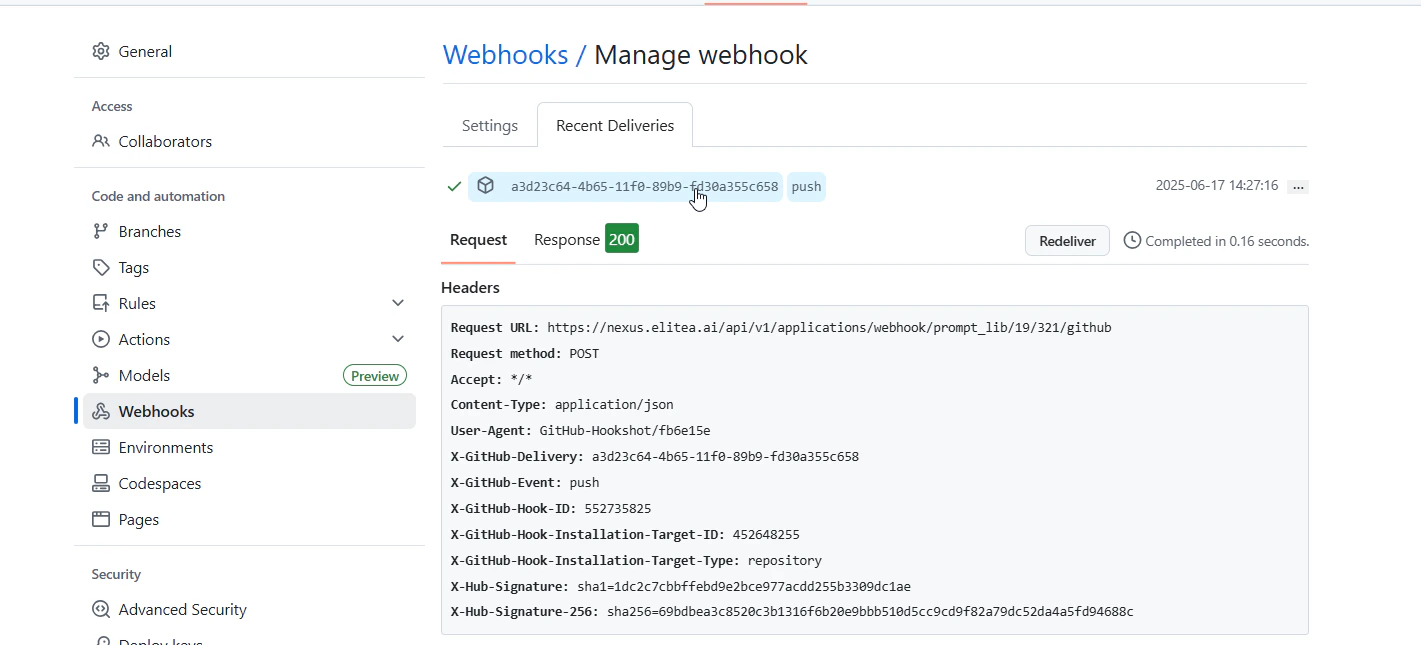Screen dimensions: 1421x645
Task: Switch to the Request tab
Action: [478, 239]
